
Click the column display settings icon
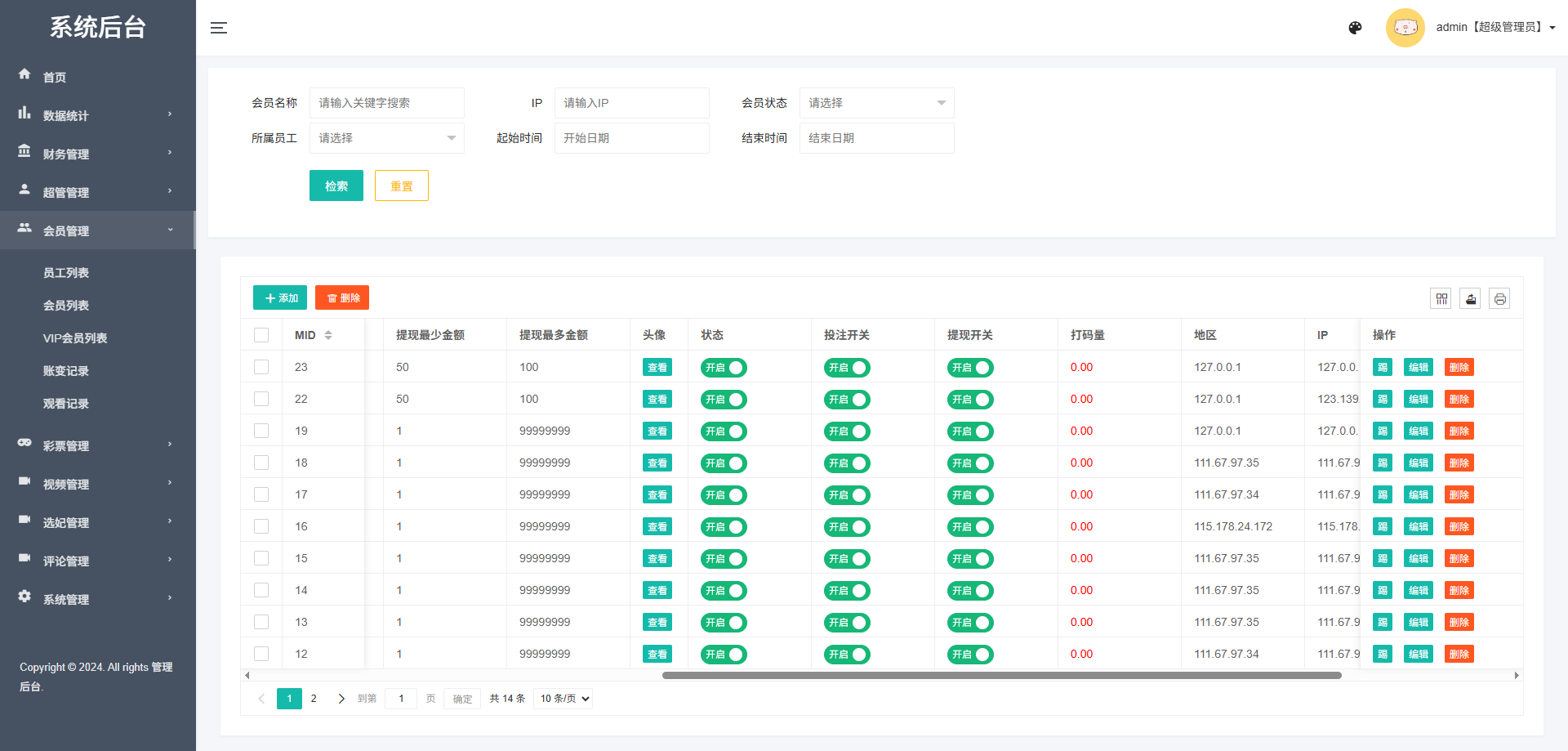[1441, 298]
